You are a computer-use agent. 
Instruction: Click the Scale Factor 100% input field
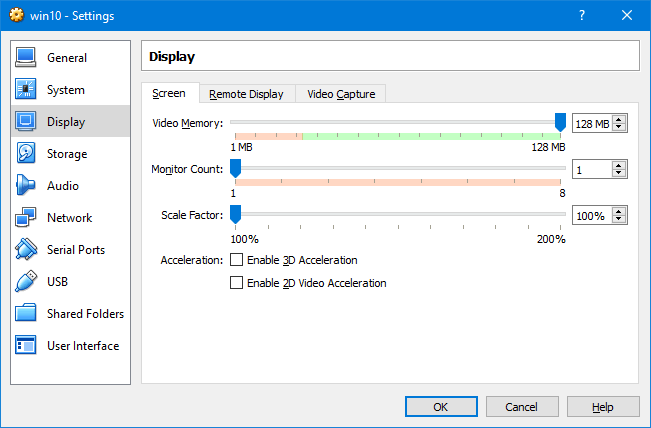tap(592, 215)
